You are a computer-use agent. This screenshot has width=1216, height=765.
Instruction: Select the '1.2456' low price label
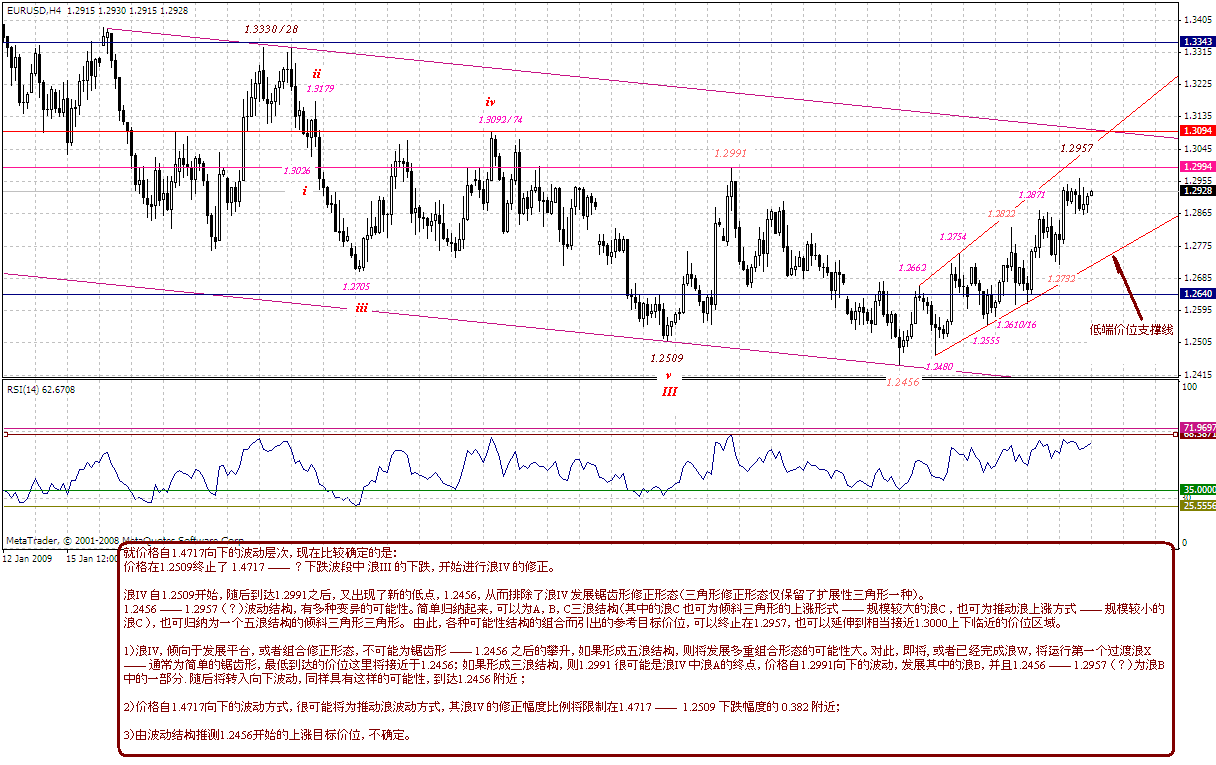pos(903,382)
